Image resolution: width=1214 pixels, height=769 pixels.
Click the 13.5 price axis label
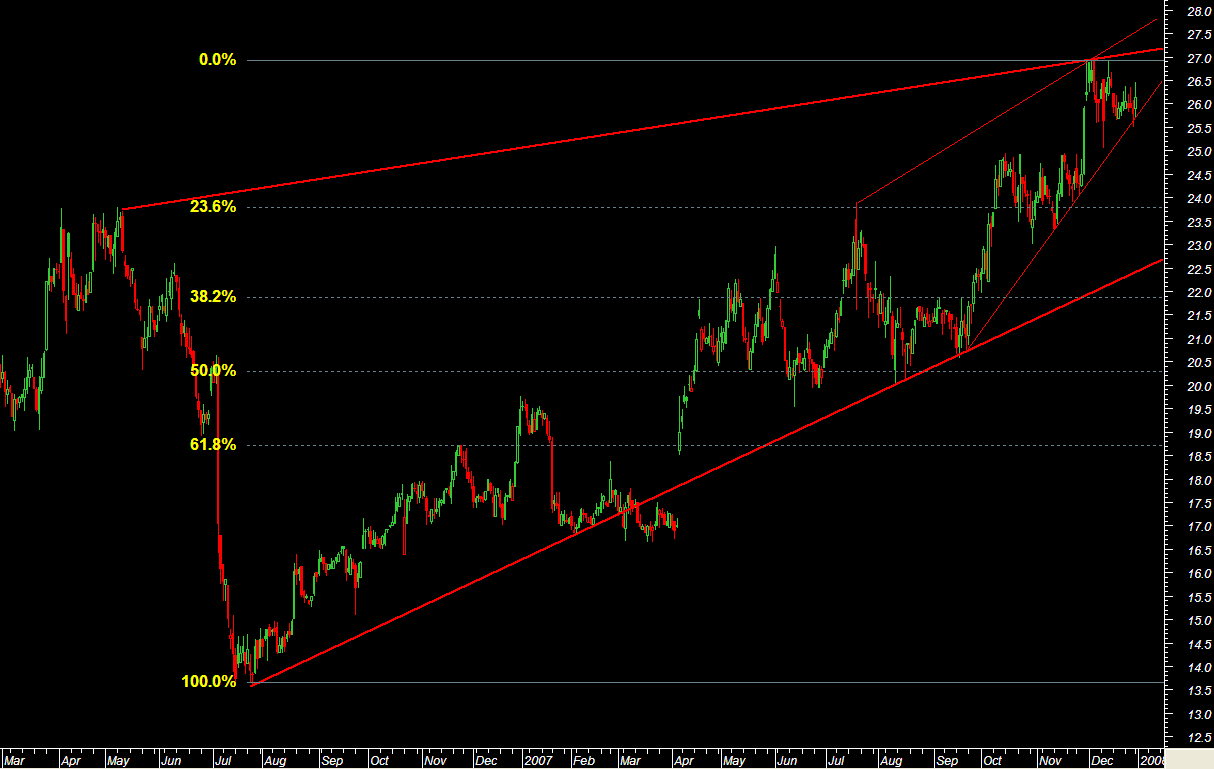[1199, 692]
